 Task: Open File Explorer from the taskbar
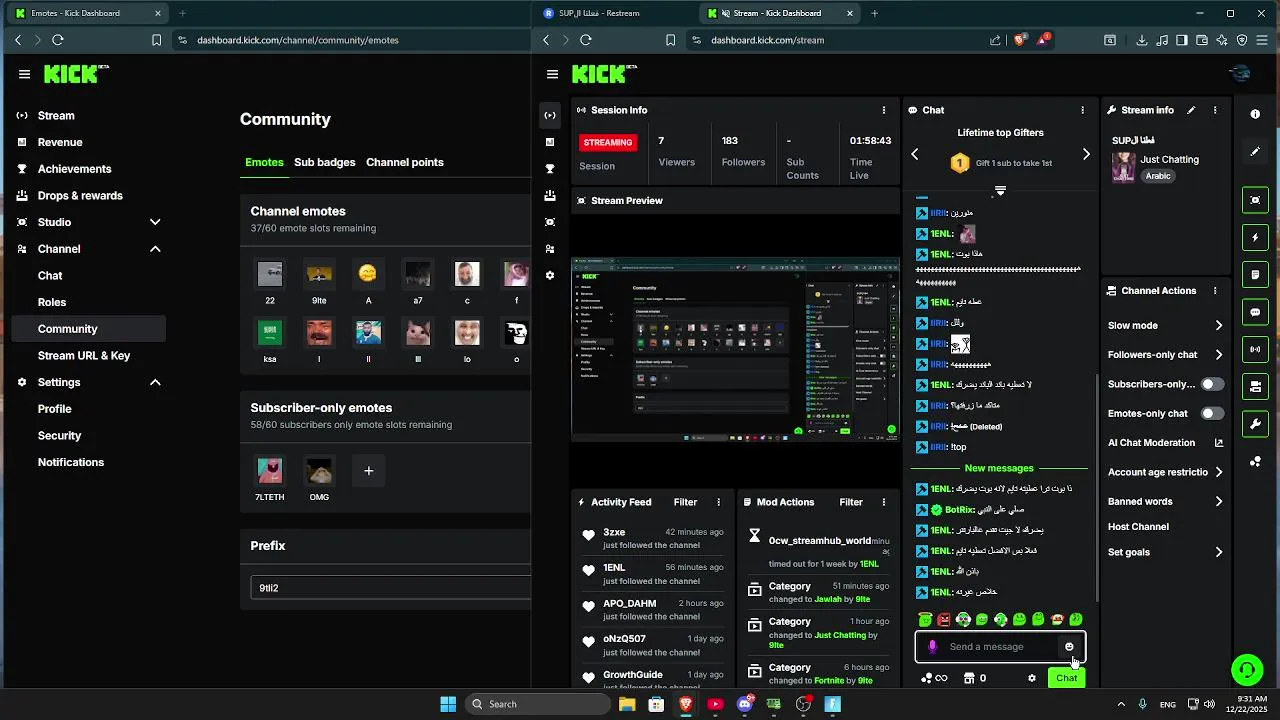click(x=627, y=704)
